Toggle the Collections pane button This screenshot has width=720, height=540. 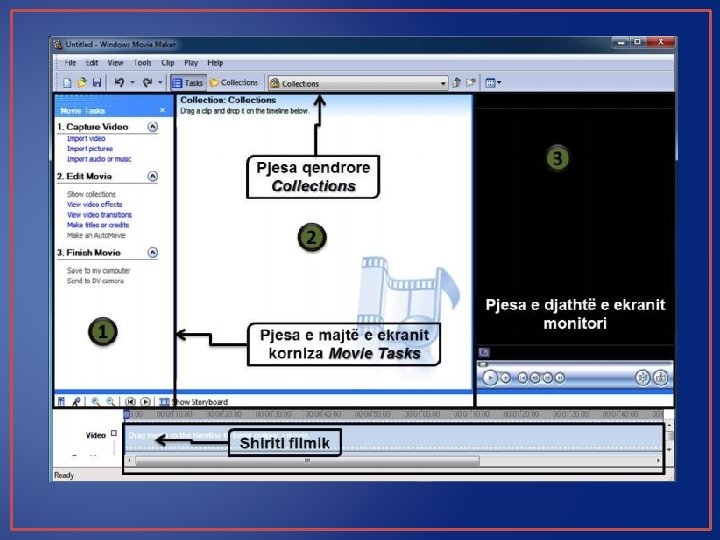(234, 83)
